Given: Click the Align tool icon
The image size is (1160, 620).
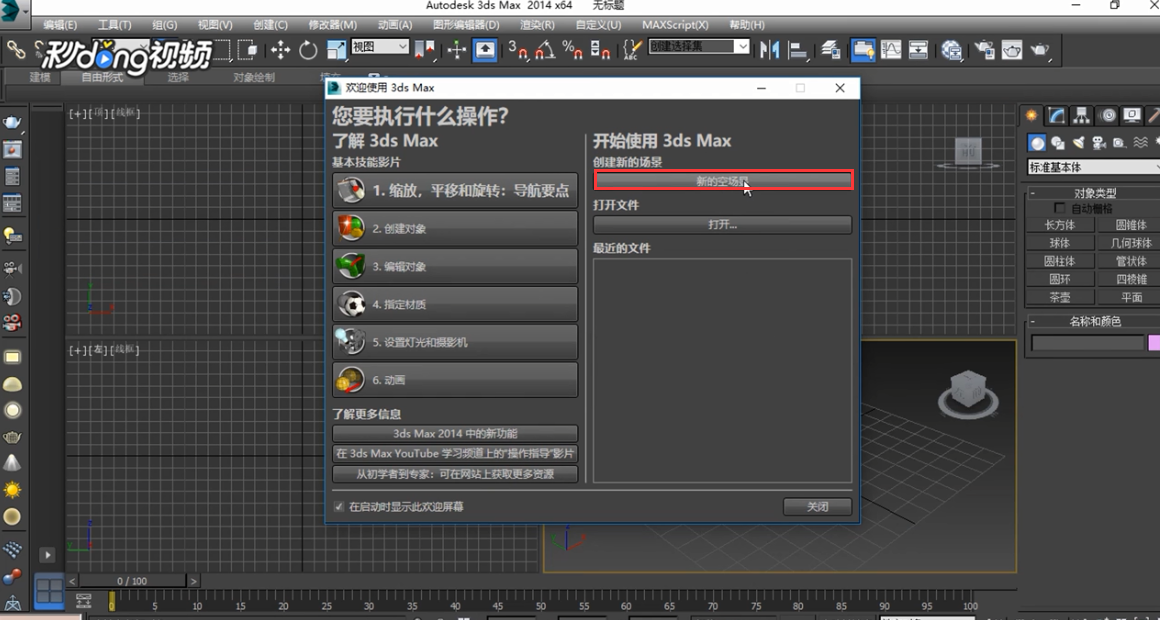Looking at the screenshot, I should pos(798,50).
